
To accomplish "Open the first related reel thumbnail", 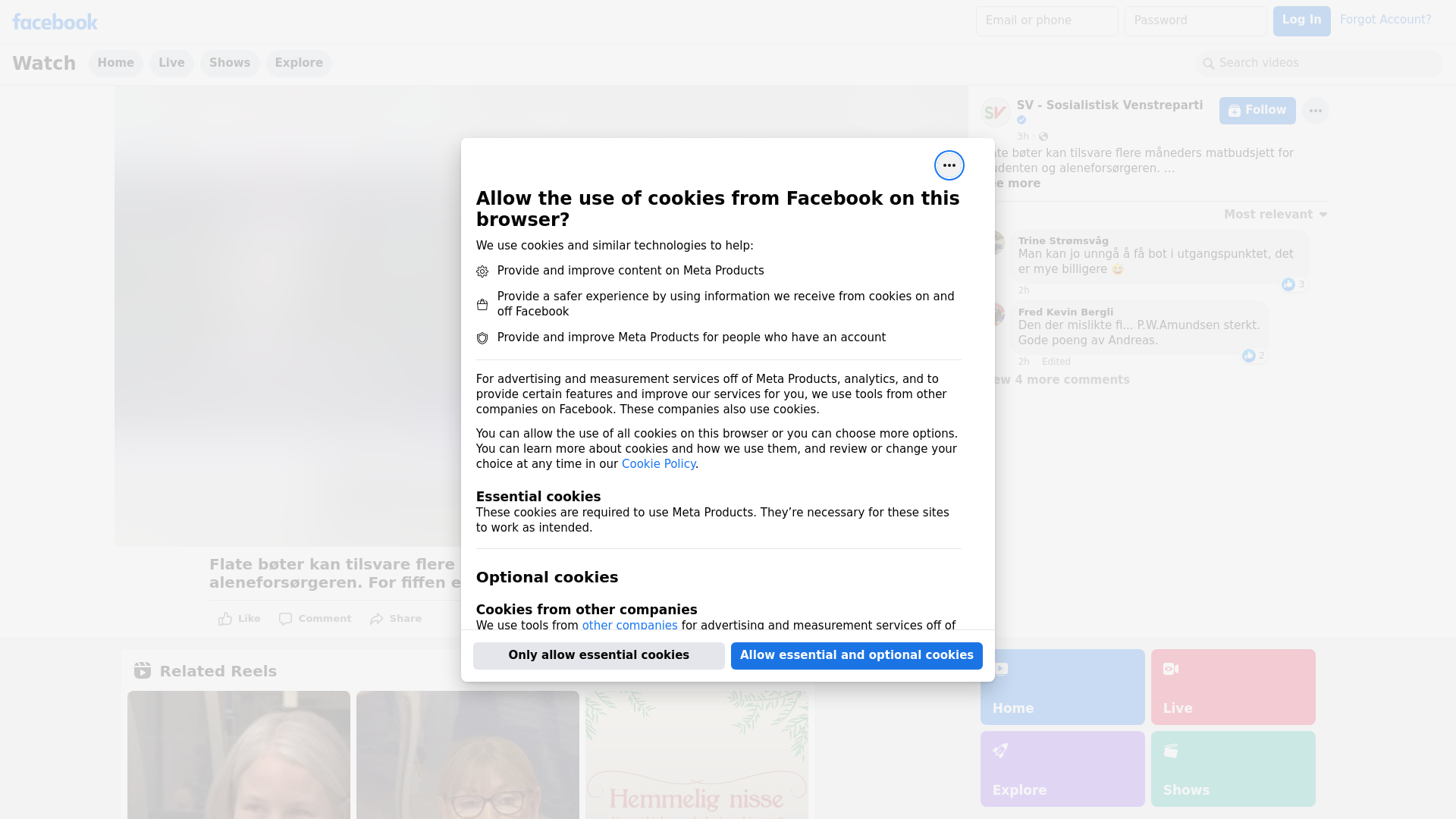I will (239, 755).
